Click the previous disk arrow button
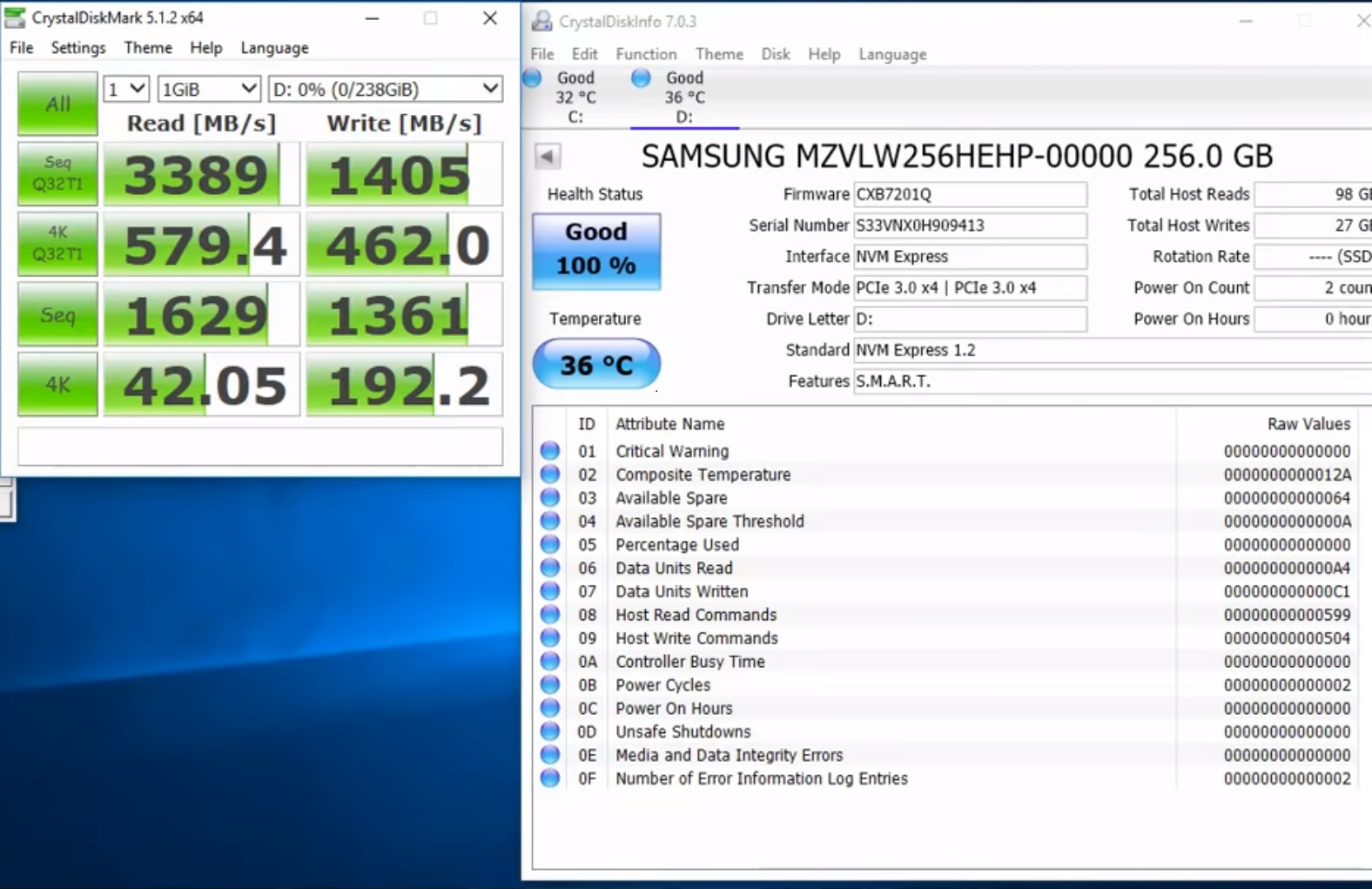The width and height of the screenshot is (1372, 889). click(547, 157)
